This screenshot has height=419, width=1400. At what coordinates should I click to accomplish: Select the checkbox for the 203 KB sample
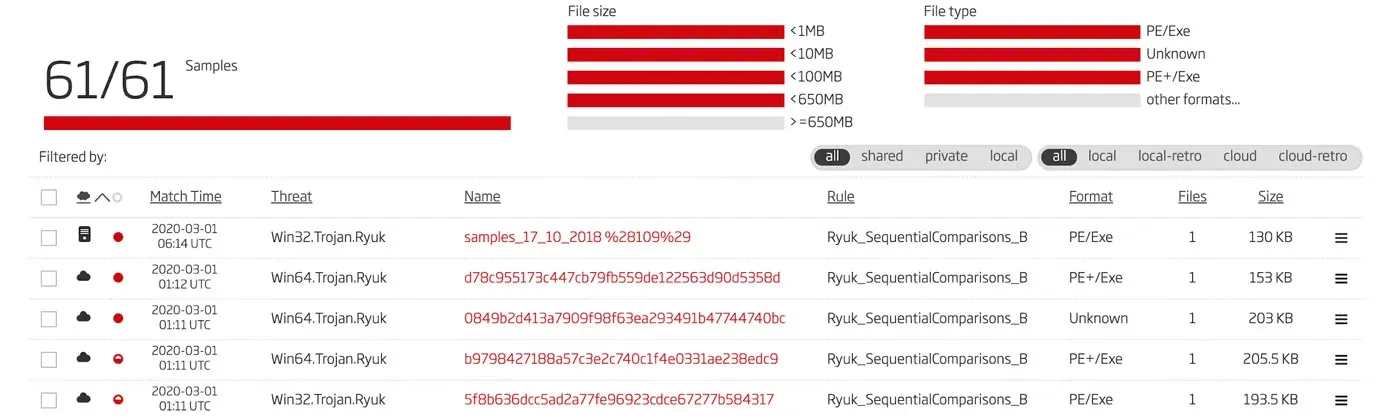click(49, 319)
